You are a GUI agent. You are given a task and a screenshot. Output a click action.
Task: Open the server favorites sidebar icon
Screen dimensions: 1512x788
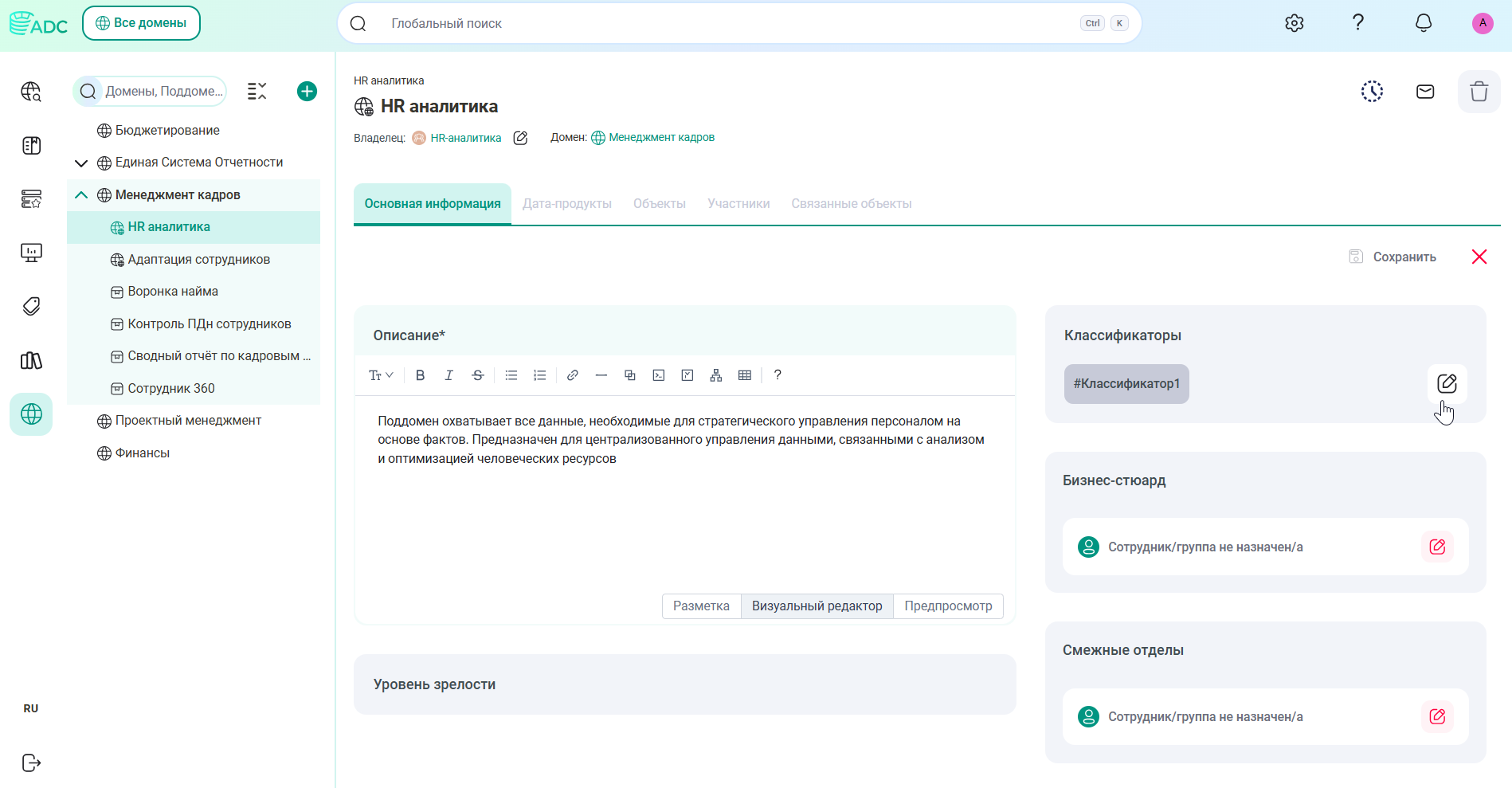(x=31, y=198)
